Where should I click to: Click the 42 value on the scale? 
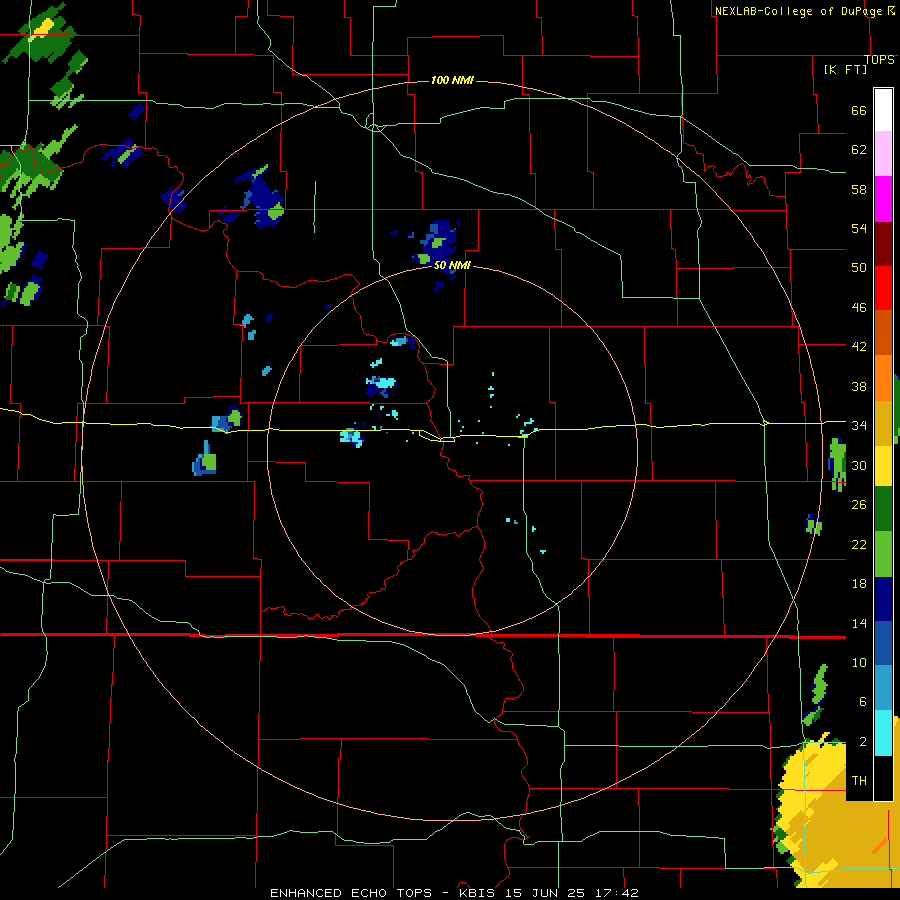pyautogui.click(x=859, y=346)
